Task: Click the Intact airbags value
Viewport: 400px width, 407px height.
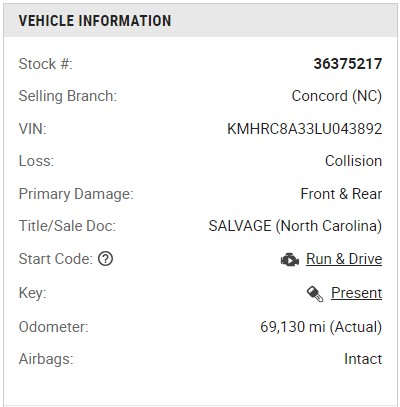Action: [x=363, y=359]
